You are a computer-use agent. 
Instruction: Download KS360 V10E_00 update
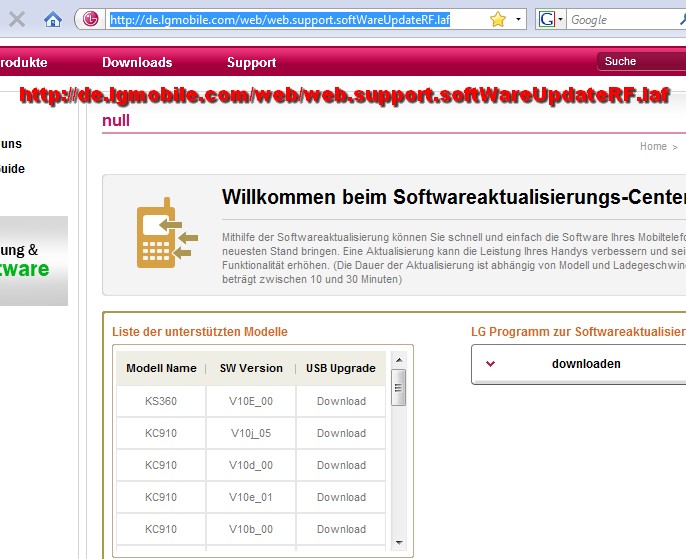coord(341,401)
